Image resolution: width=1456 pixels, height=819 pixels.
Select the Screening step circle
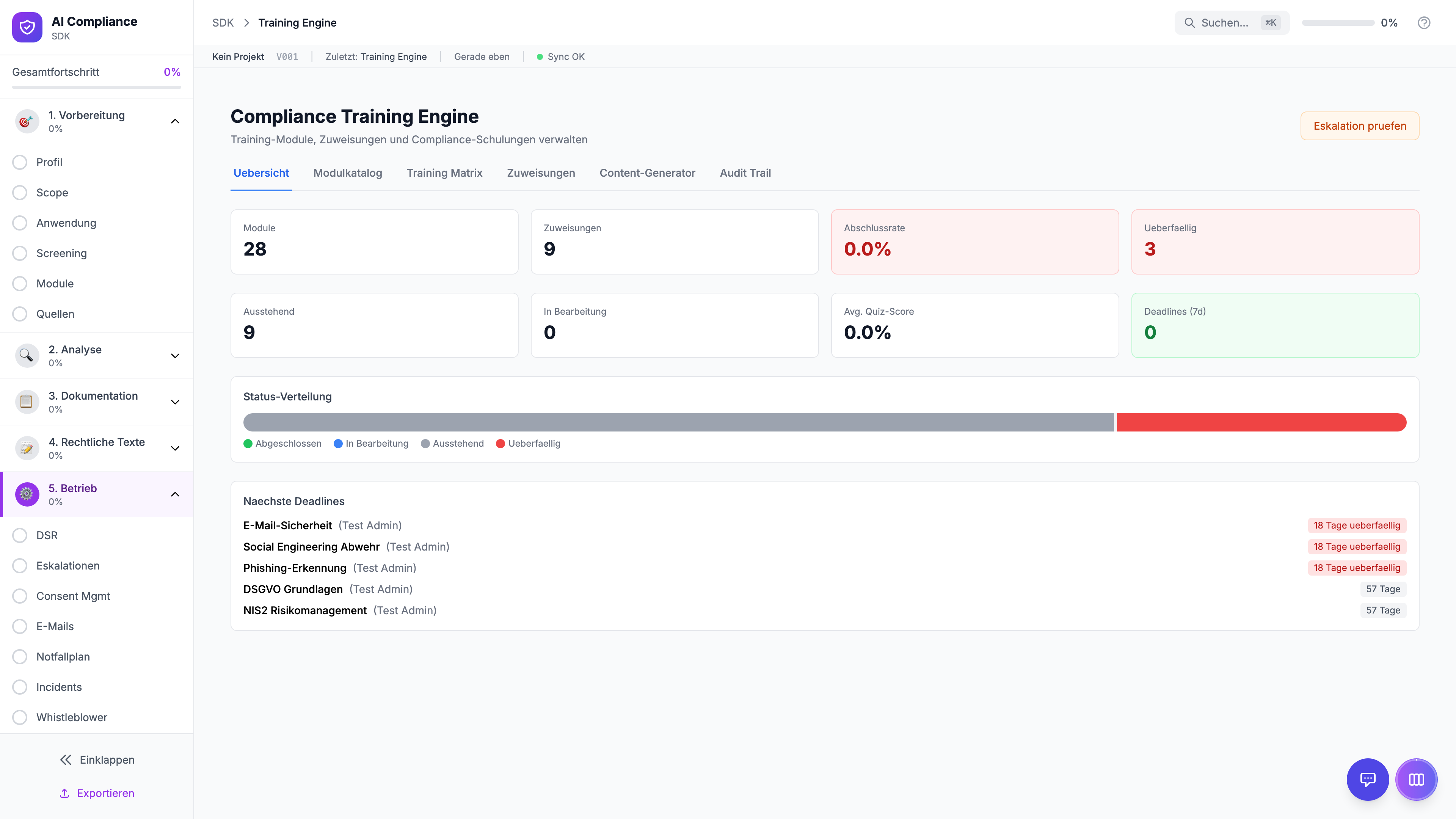[20, 253]
